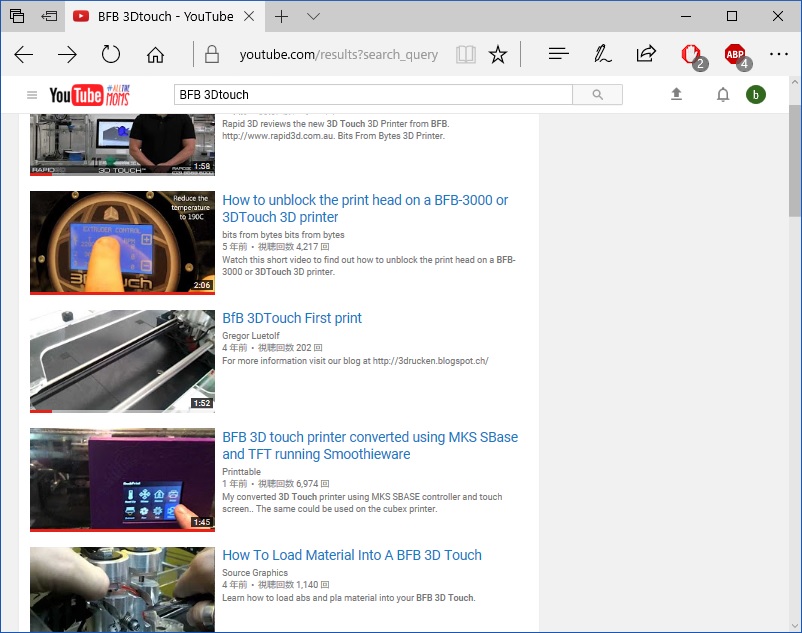Open Edge's more settings ellipsis menu
Screen dimensions: 802x633
point(778,54)
